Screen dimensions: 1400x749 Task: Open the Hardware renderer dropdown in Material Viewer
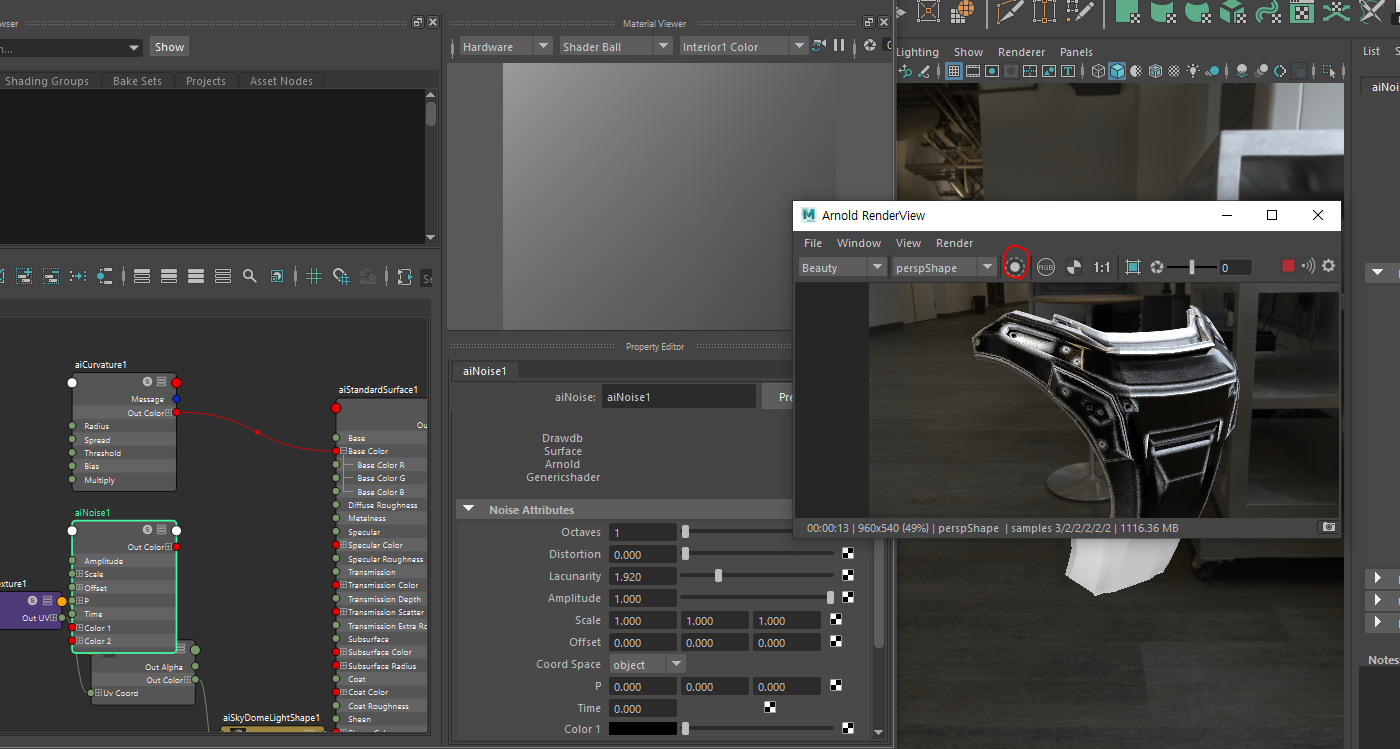point(506,46)
